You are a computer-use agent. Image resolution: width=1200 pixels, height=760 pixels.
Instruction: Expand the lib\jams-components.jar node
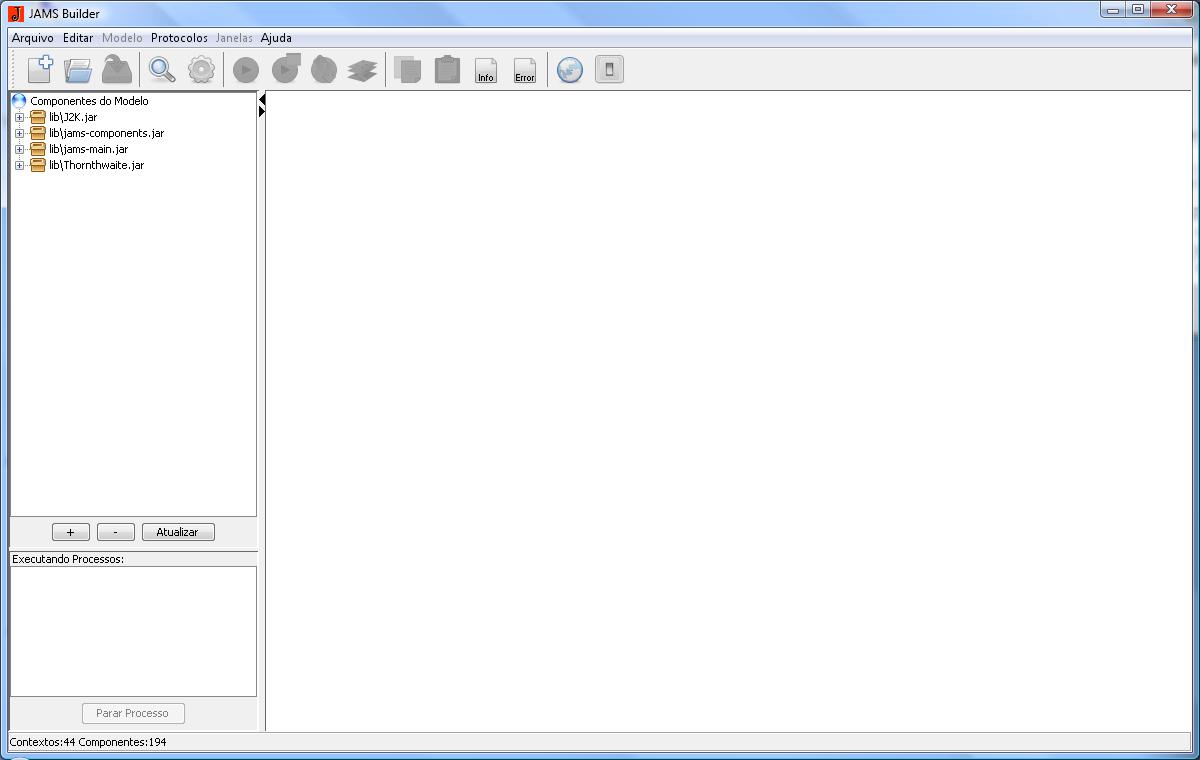click(19, 133)
